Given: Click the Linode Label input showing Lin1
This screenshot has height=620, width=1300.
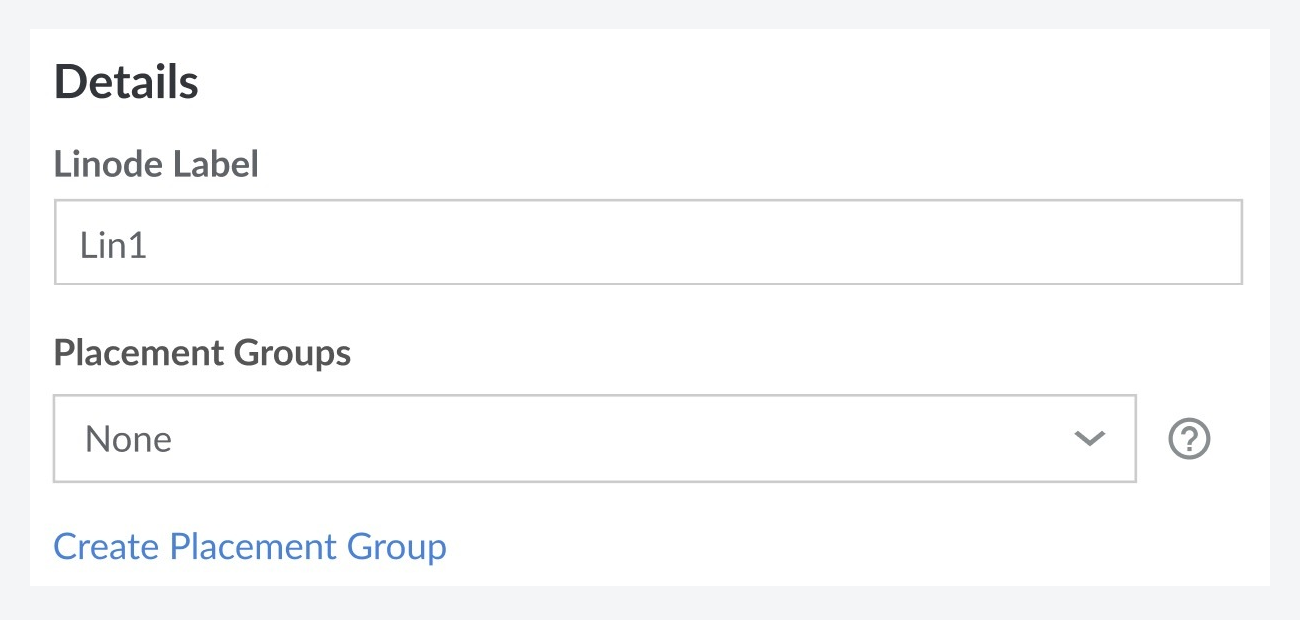Looking at the screenshot, I should click(x=648, y=242).
